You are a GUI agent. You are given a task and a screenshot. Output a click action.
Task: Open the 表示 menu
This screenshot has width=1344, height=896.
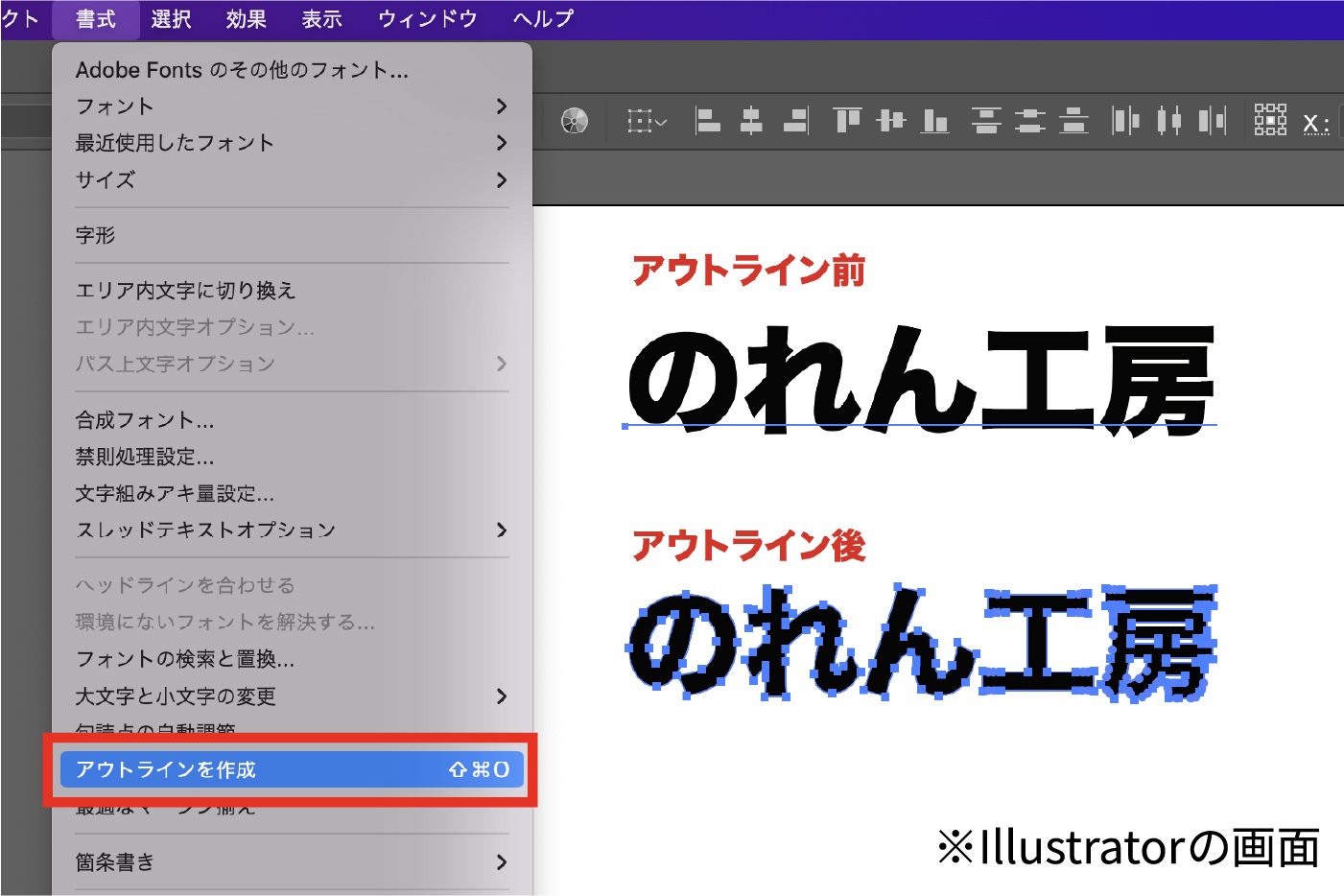coord(322,19)
